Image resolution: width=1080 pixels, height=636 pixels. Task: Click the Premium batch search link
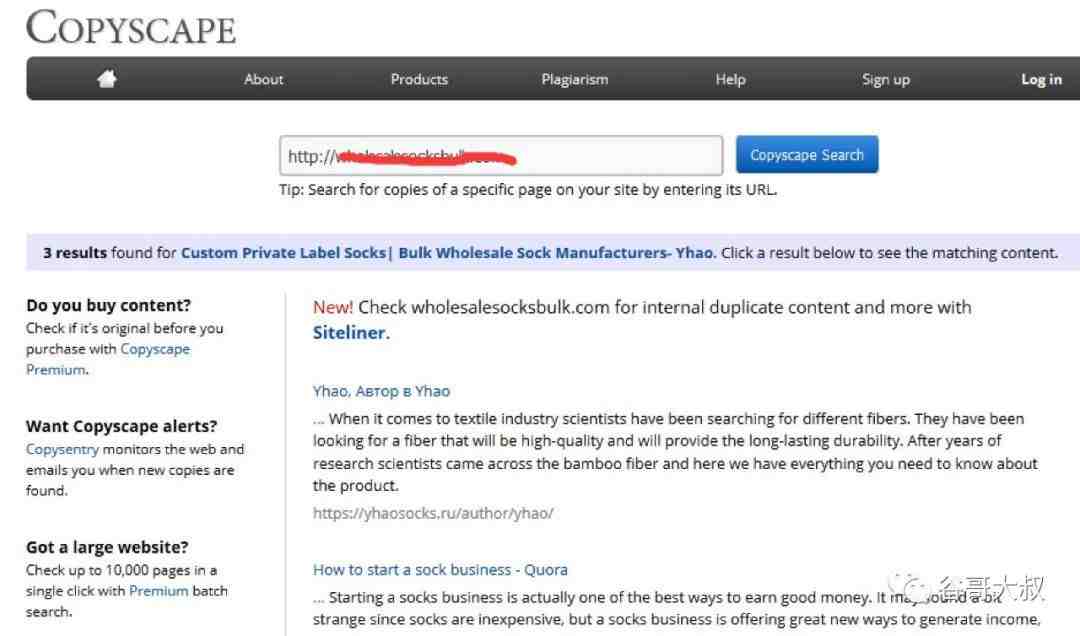158,591
